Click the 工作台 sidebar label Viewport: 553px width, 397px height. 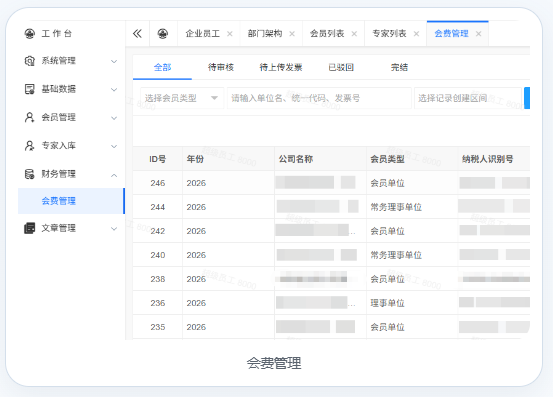click(56, 33)
